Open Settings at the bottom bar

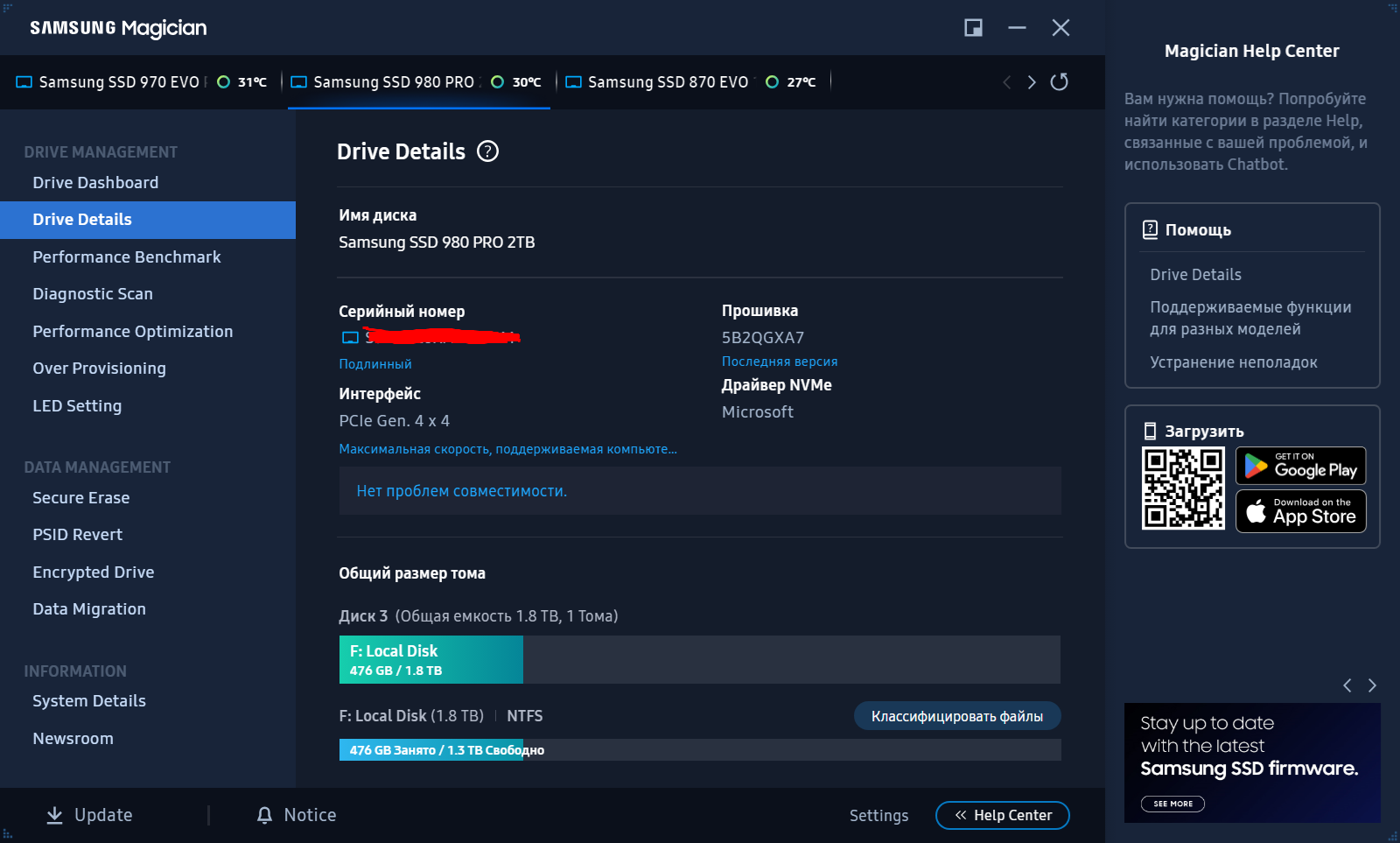click(878, 815)
